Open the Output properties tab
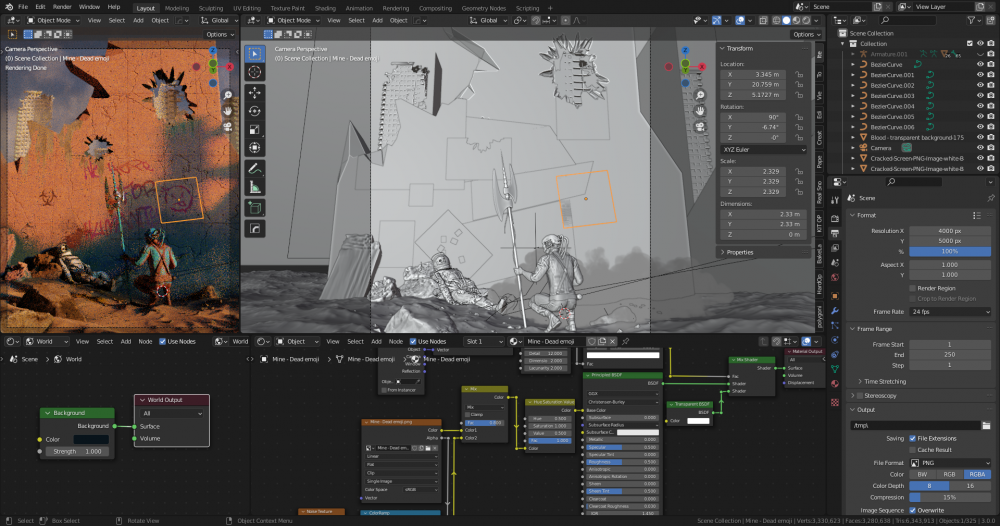This screenshot has width=1000, height=526. [835, 233]
